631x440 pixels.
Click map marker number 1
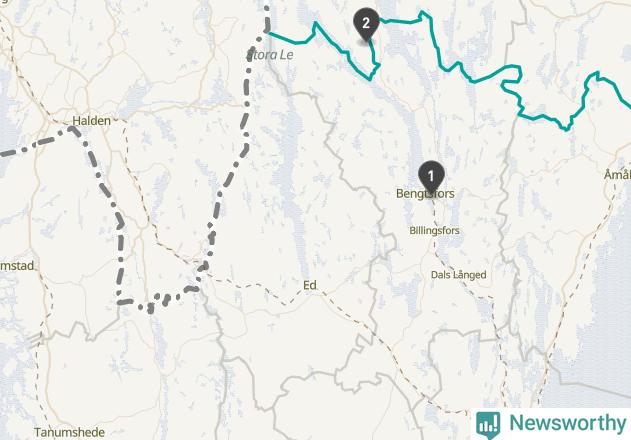click(431, 176)
